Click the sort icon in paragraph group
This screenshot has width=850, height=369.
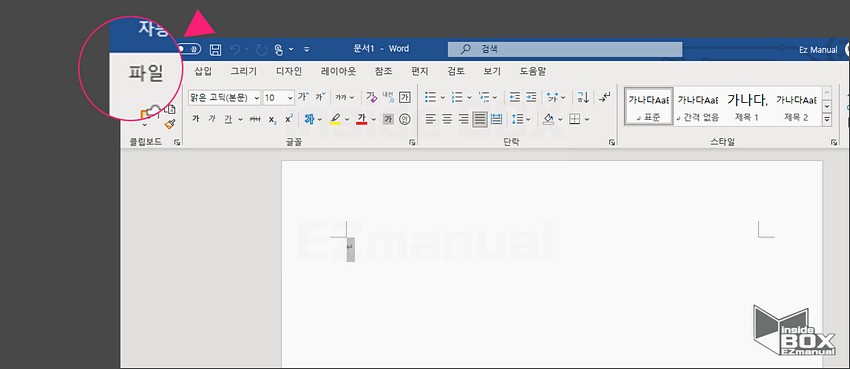coord(583,98)
